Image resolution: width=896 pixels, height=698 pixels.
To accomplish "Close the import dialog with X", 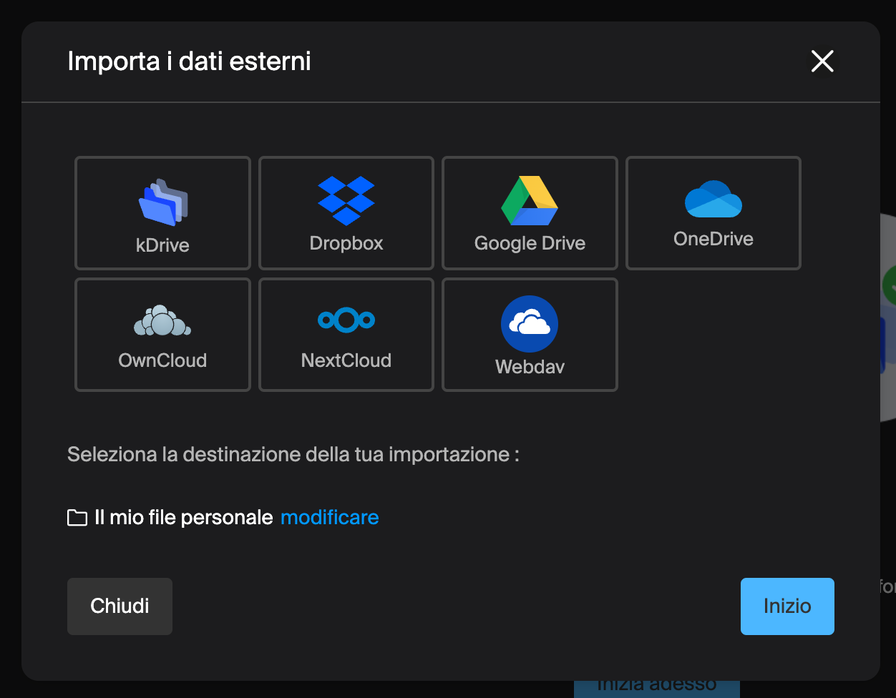I will point(822,62).
